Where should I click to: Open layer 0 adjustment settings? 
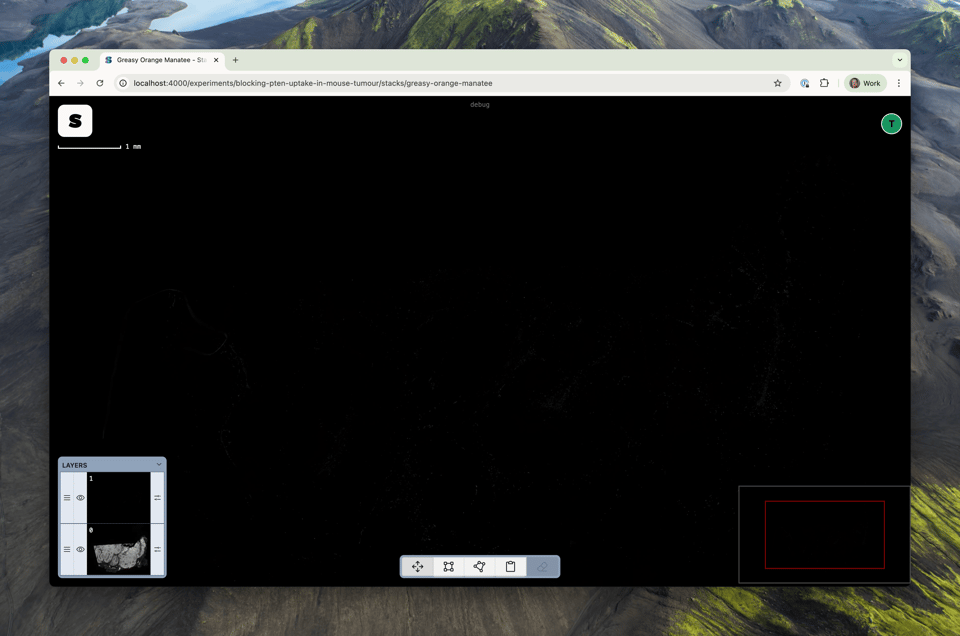coord(157,550)
